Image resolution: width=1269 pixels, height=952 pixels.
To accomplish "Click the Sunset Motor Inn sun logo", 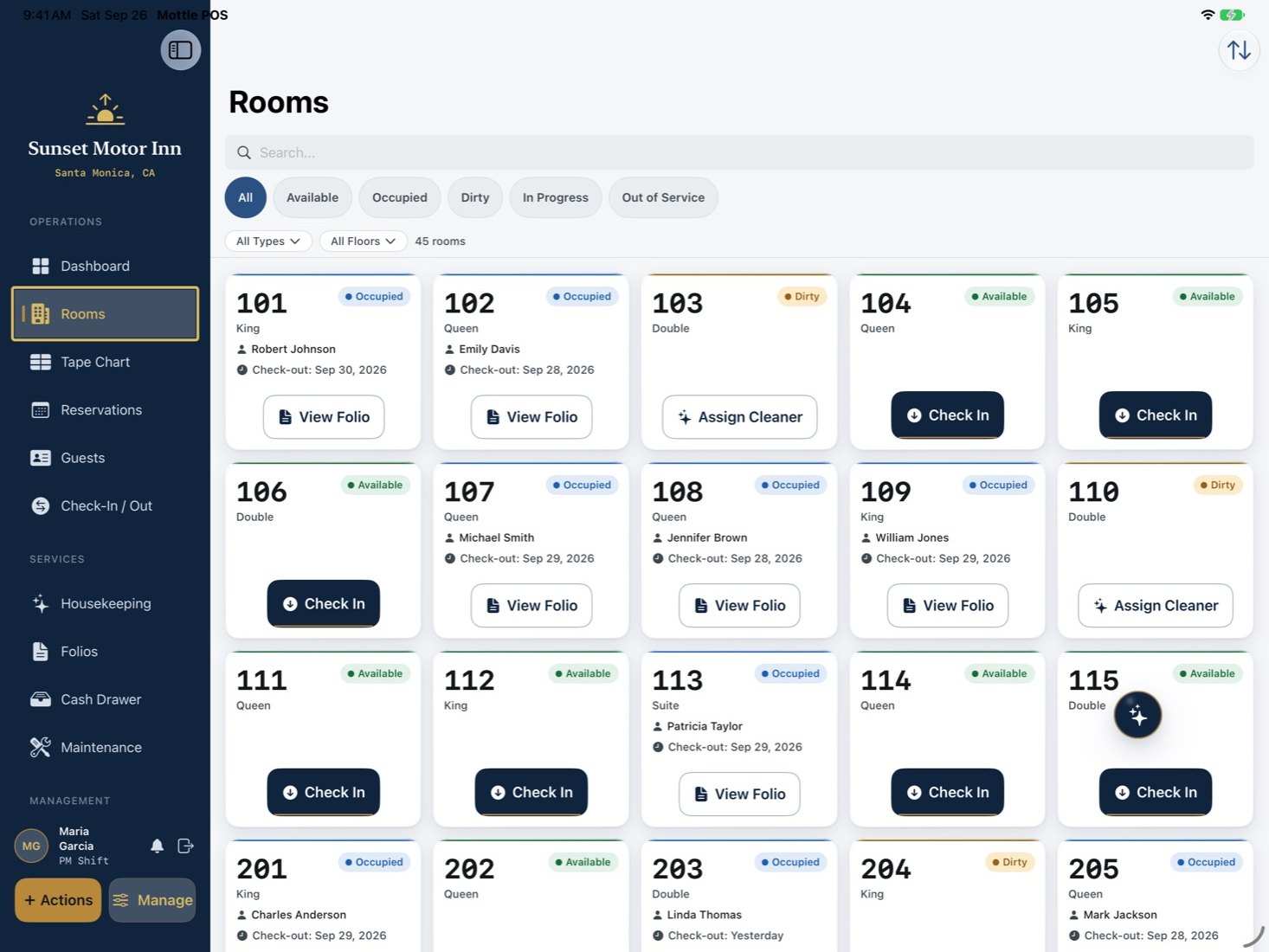I will coord(105,109).
